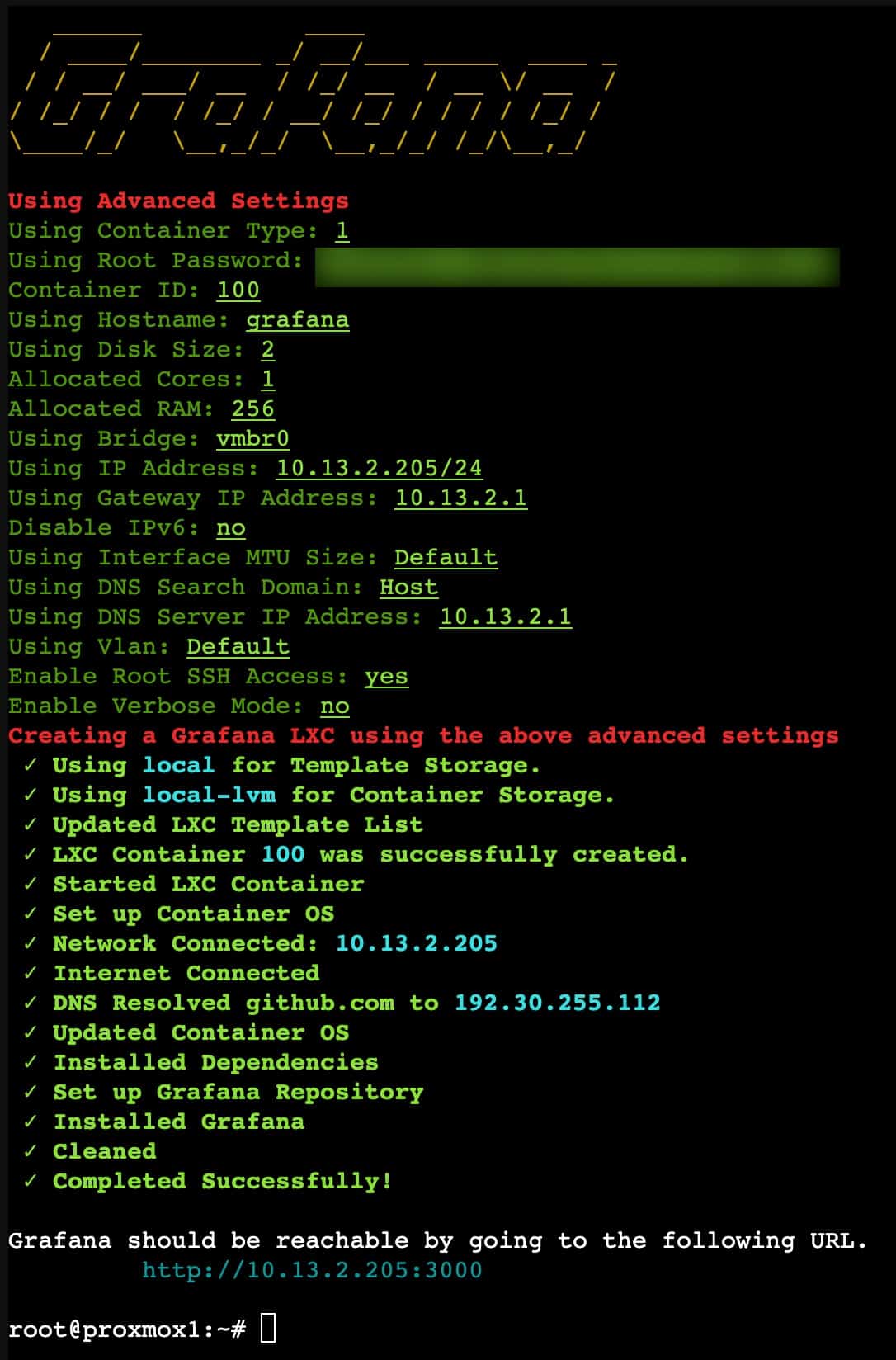This screenshot has height=1360, width=896.
Task: Open the http://10.13.2.205:3000 Grafana URL
Action: tap(312, 1270)
